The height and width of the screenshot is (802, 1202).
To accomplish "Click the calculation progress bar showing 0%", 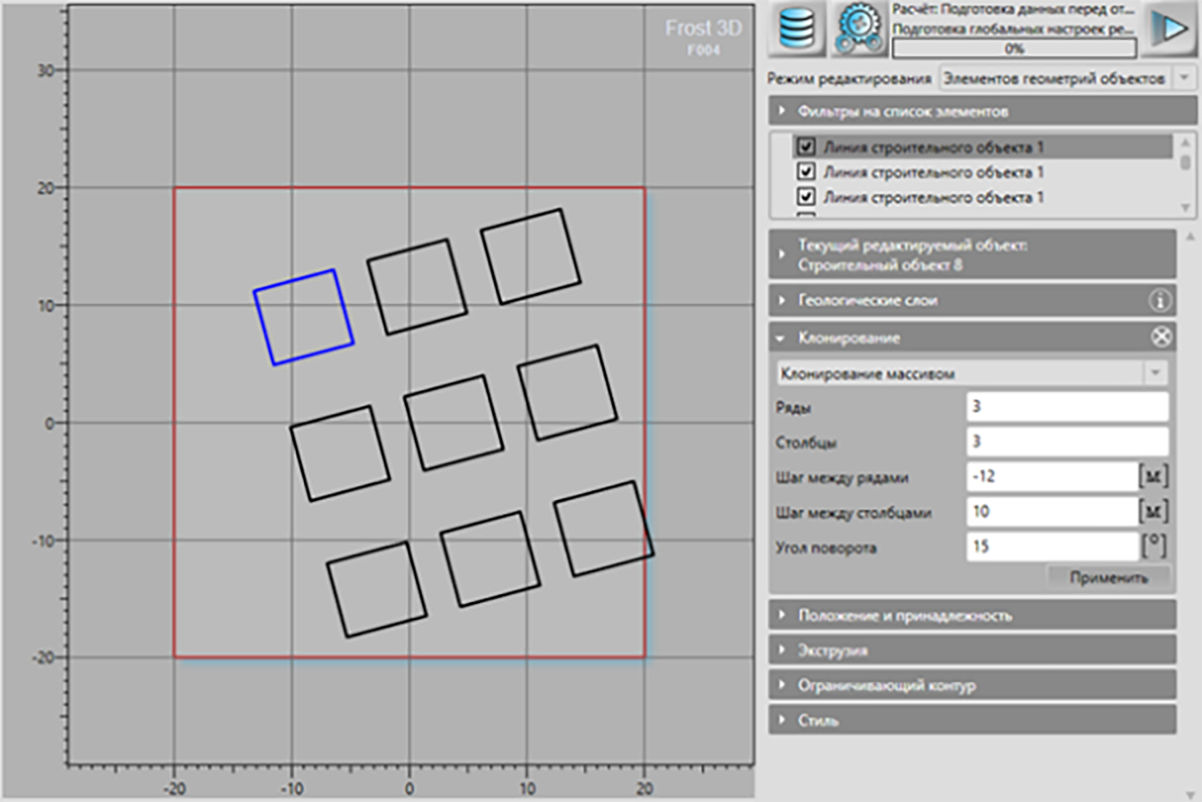I will tap(1014, 47).
